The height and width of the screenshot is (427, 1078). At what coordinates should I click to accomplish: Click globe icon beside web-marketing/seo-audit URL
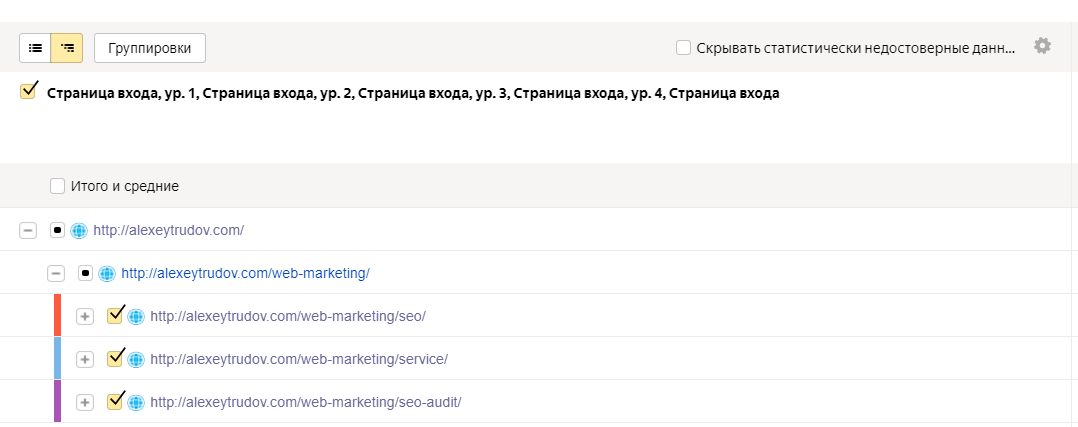136,402
